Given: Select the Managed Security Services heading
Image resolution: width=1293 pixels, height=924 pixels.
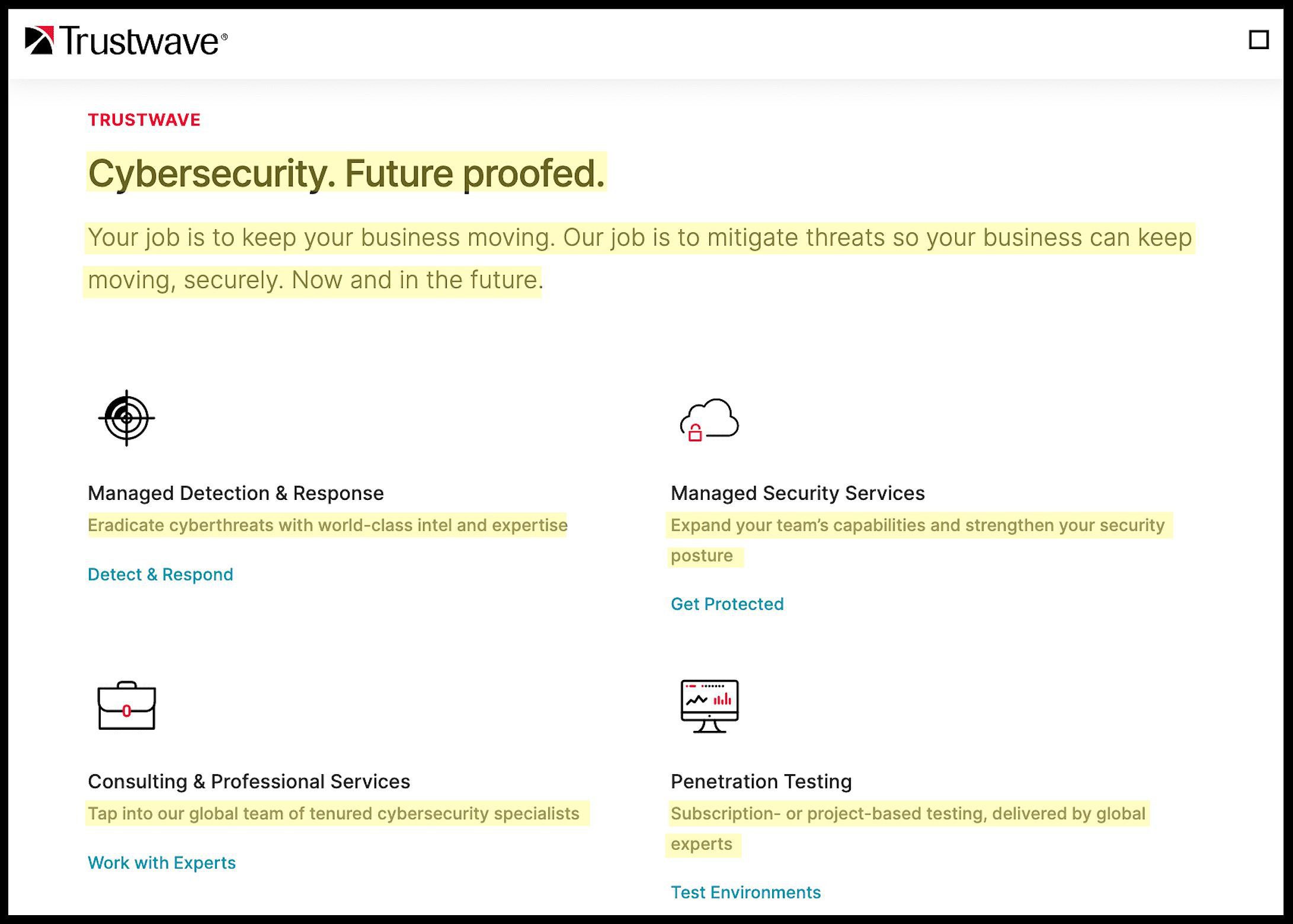Looking at the screenshot, I should [798, 493].
